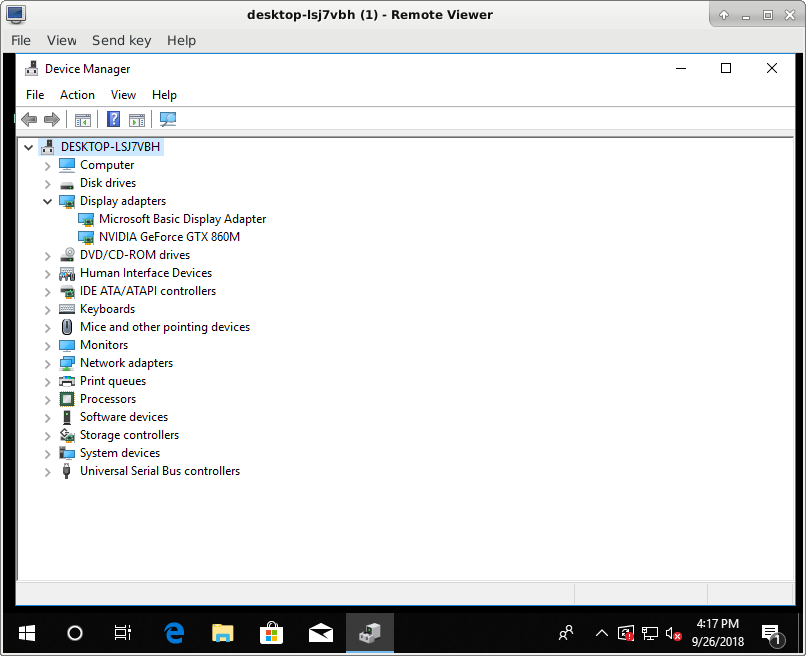Screen dimensions: 806x656
Task: Click the Monitors category icon
Action: pyautogui.click(x=67, y=345)
